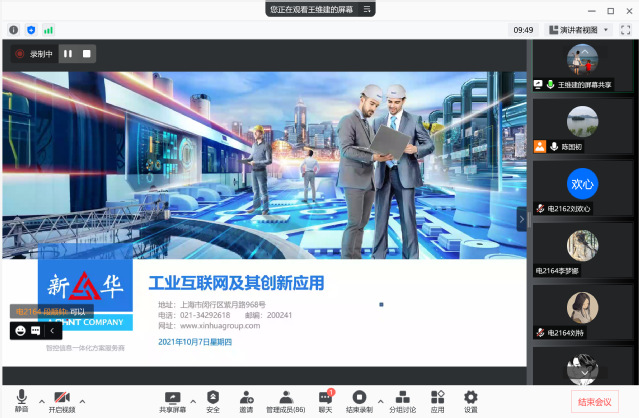This screenshot has height=418, width=639.
Task: Click the 邀请 invite icon
Action: click(246, 399)
